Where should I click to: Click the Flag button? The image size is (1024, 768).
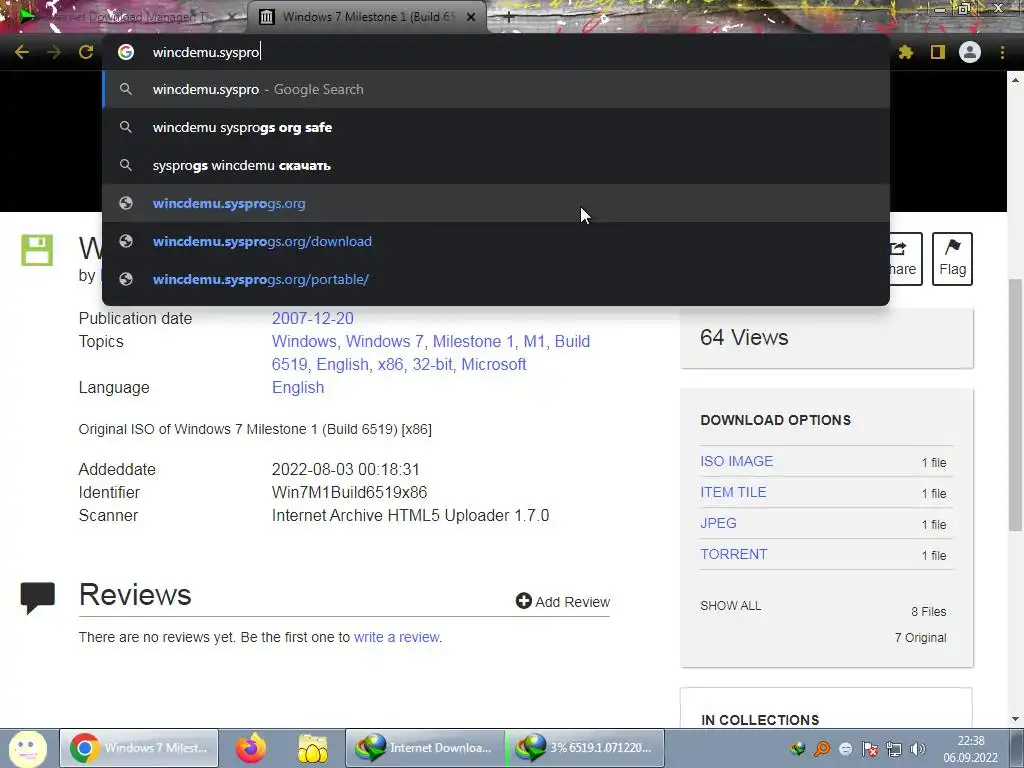point(952,259)
